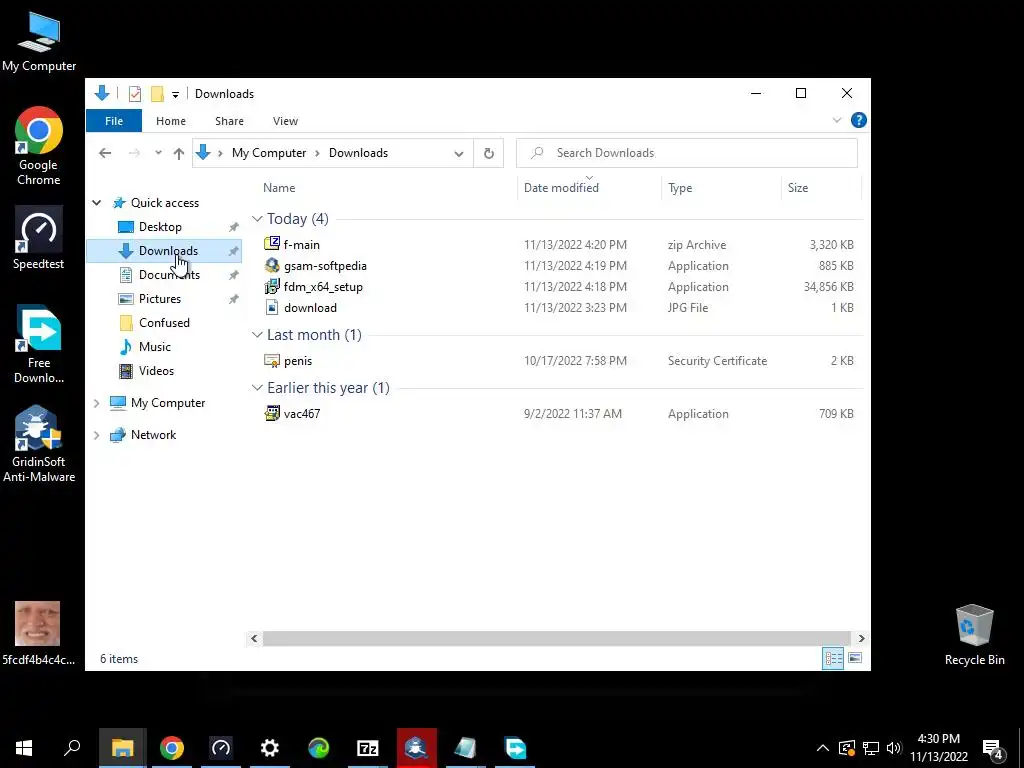Go up one folder level
This screenshot has height=768, width=1024.
click(179, 153)
